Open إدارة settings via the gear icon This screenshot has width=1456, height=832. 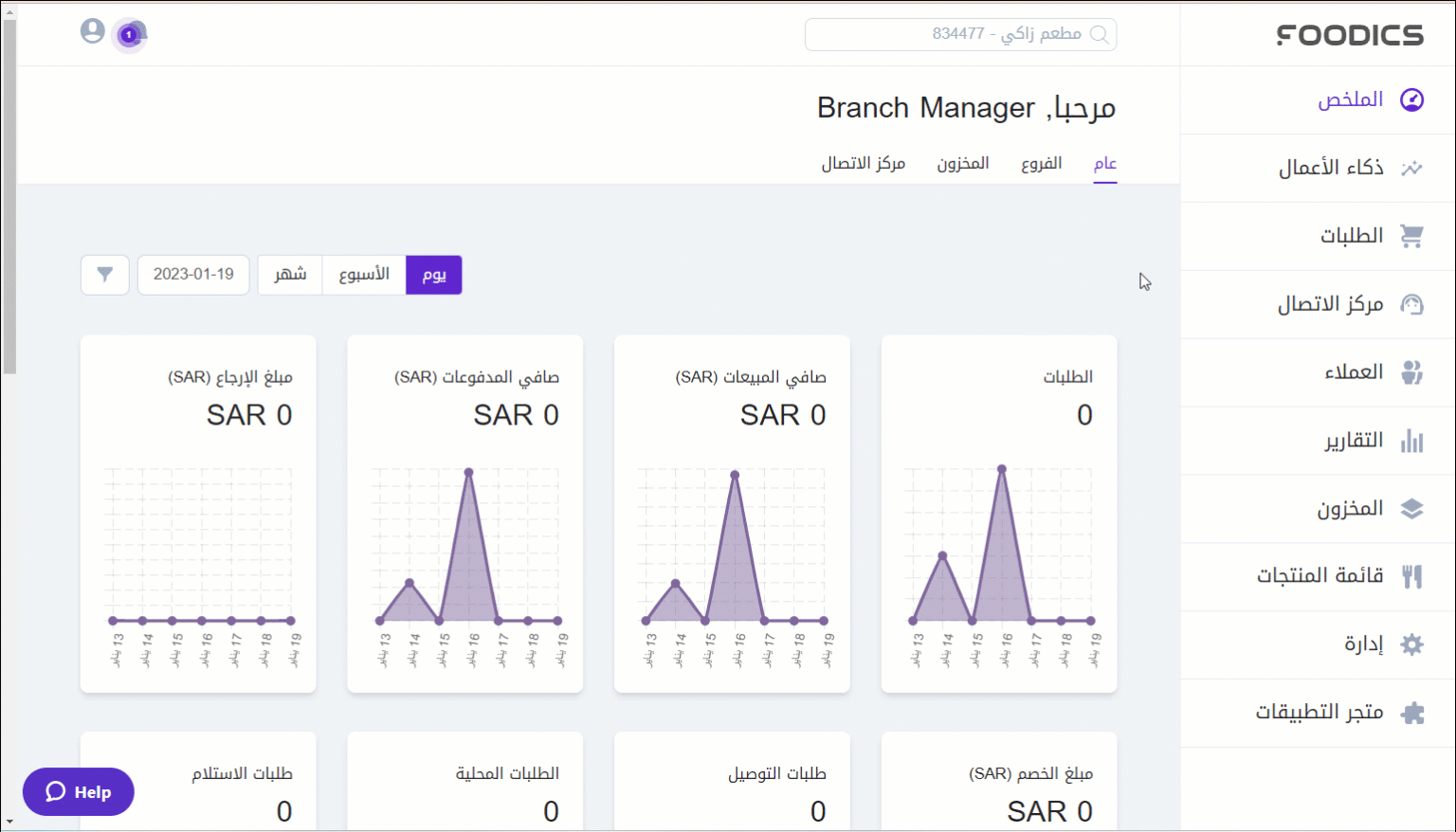[x=1412, y=643]
